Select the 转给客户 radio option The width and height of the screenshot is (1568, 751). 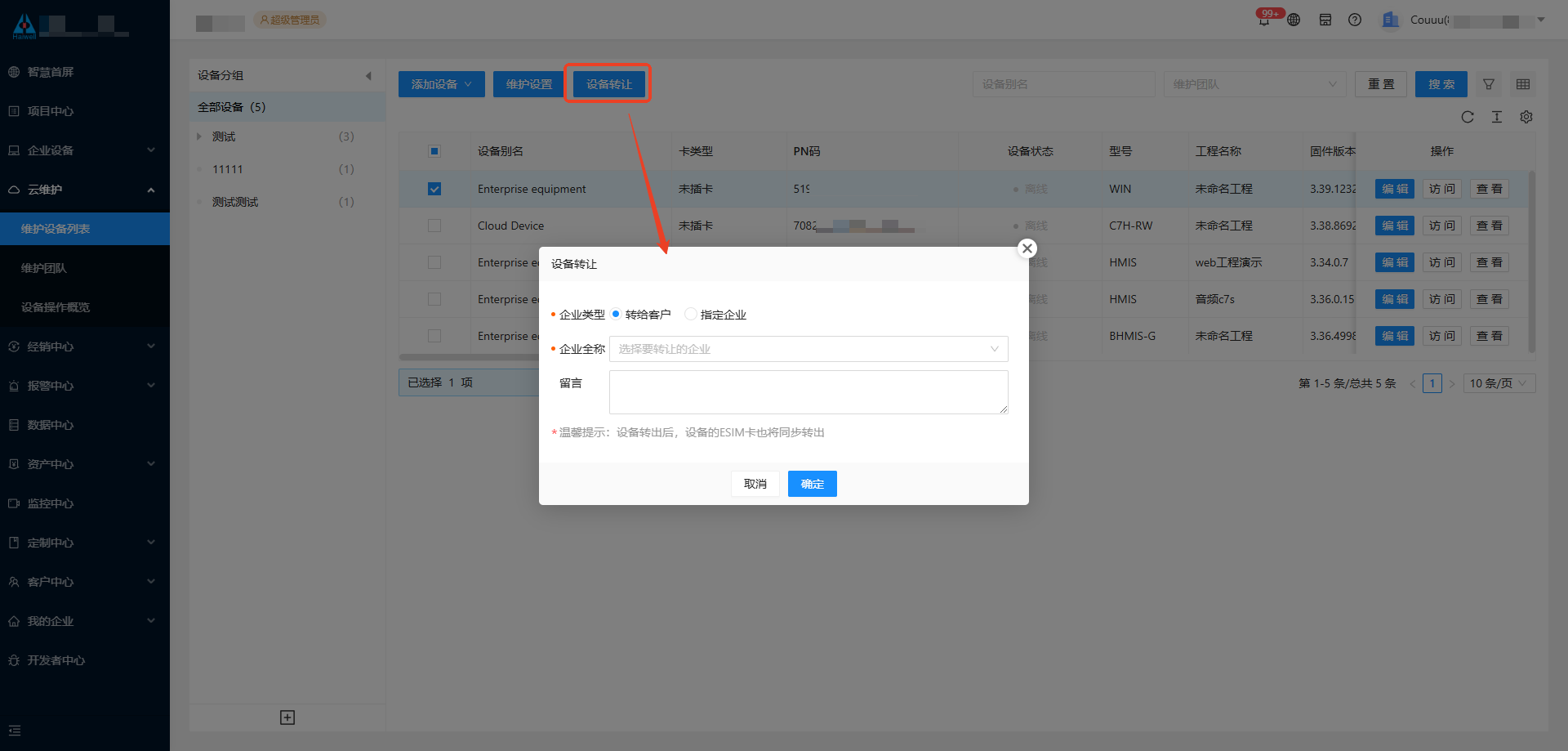[616, 314]
